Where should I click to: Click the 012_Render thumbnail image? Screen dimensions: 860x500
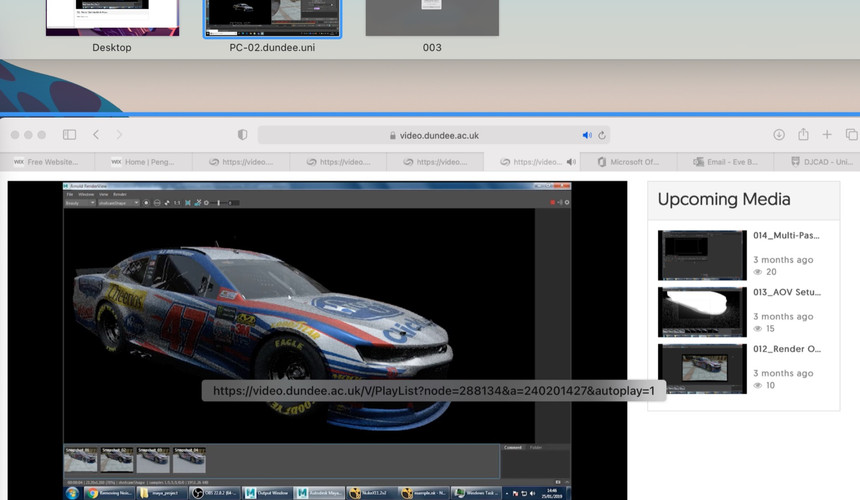pos(702,369)
